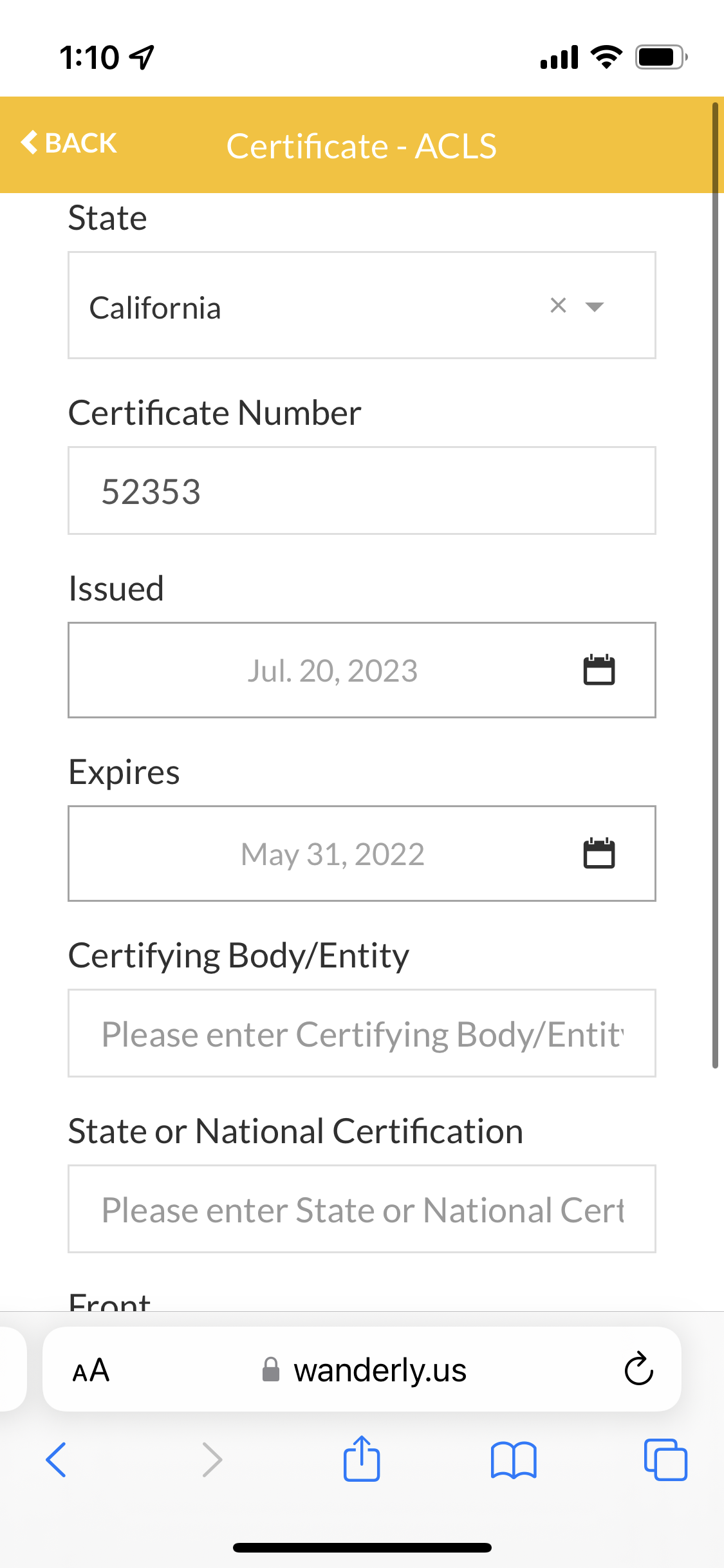
Task: Reload the page with the refresh icon
Action: pyautogui.click(x=638, y=1369)
